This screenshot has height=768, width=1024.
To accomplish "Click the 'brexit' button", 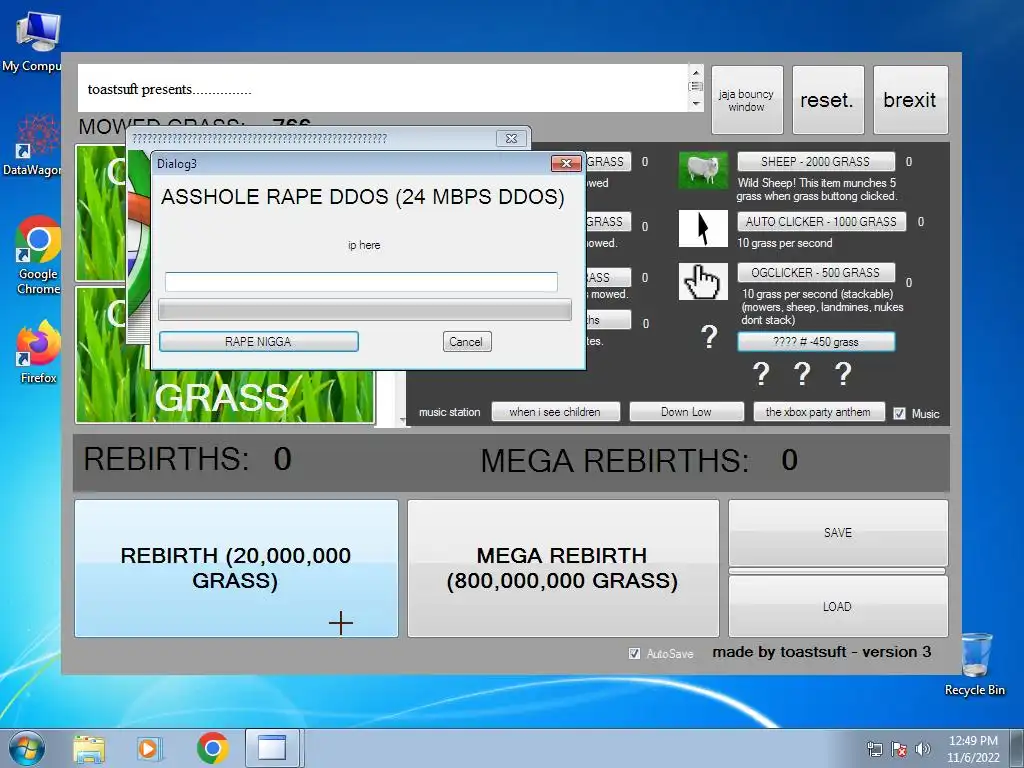I will 910,100.
